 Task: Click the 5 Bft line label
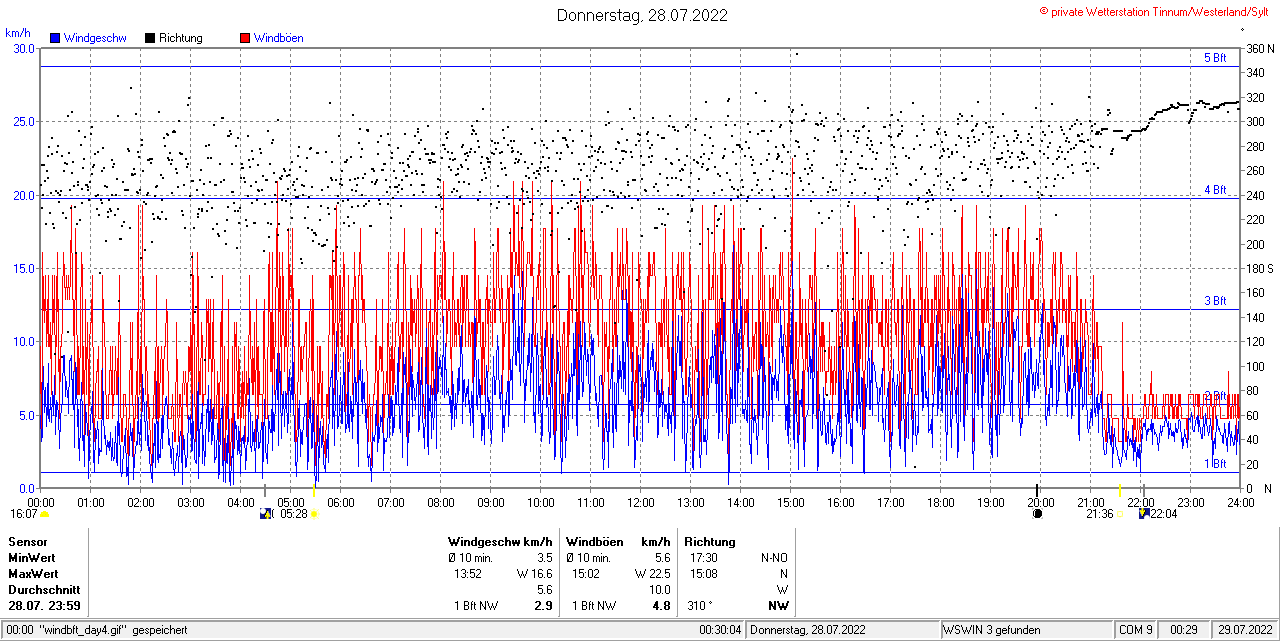(1215, 58)
